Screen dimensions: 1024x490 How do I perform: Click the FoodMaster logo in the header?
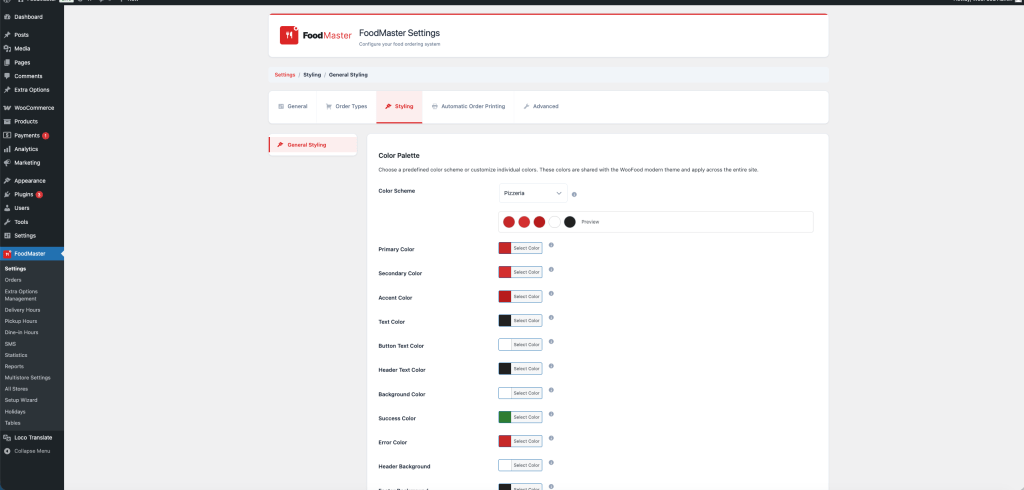click(315, 35)
